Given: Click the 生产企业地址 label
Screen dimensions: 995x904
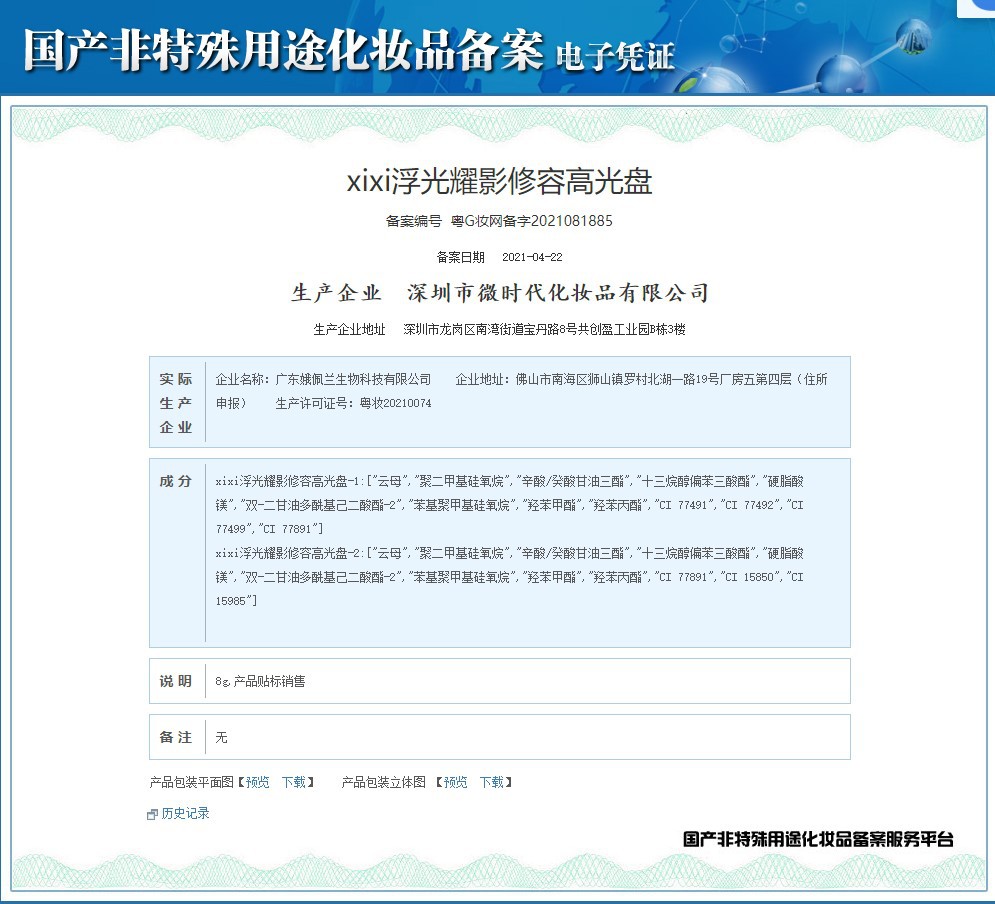Looking at the screenshot, I should coord(350,329).
